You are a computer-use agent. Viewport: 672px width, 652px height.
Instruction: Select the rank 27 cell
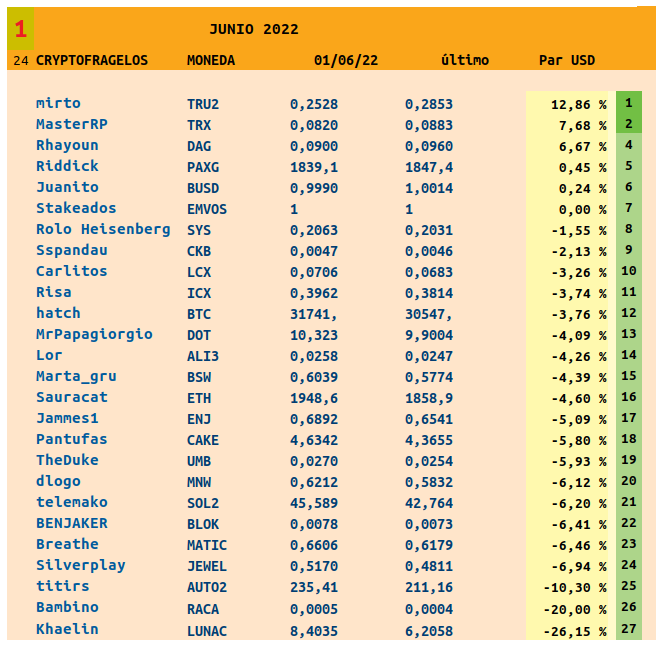coord(628,629)
